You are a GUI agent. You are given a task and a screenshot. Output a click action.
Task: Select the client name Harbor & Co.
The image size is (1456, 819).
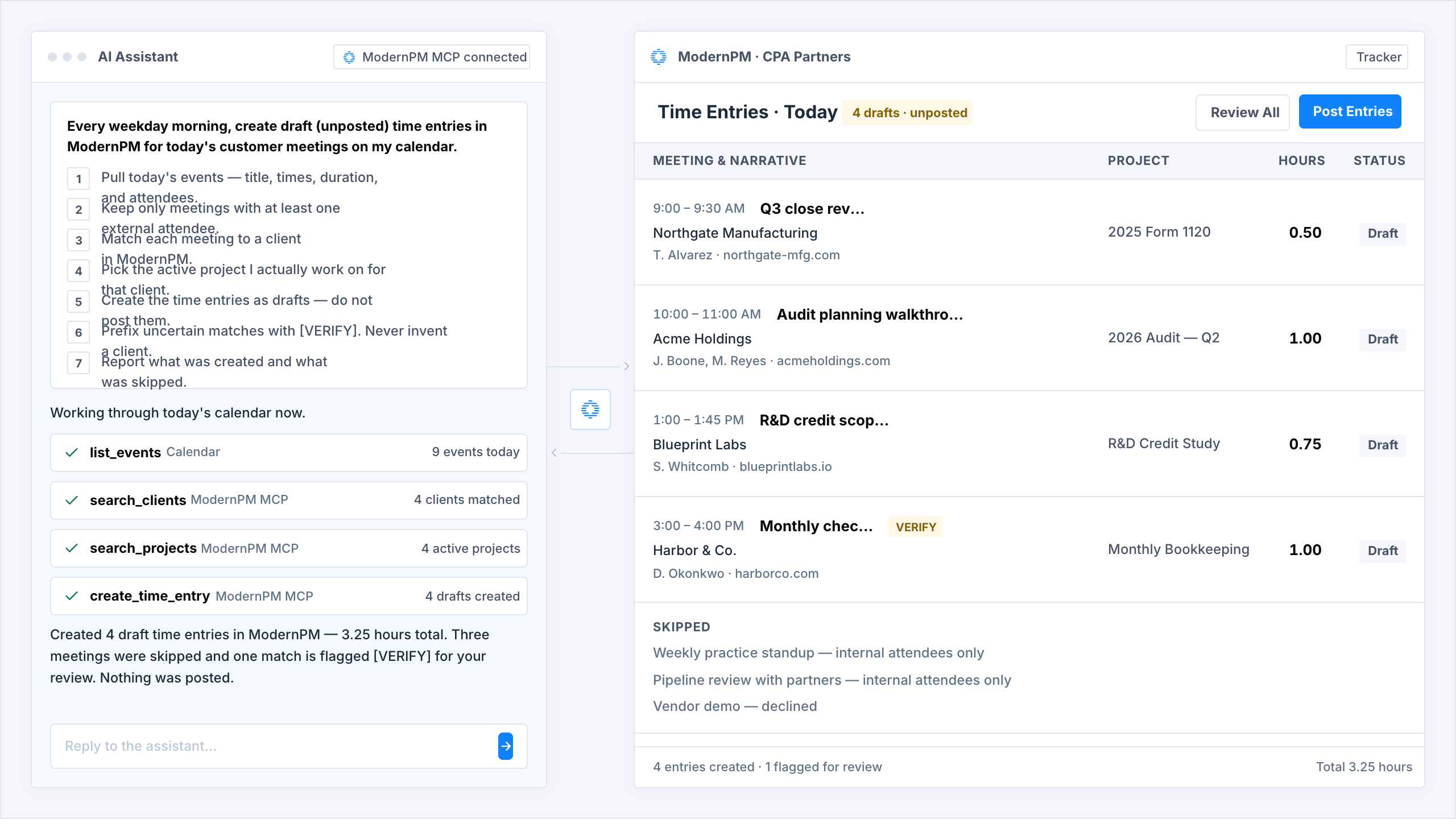click(x=694, y=551)
